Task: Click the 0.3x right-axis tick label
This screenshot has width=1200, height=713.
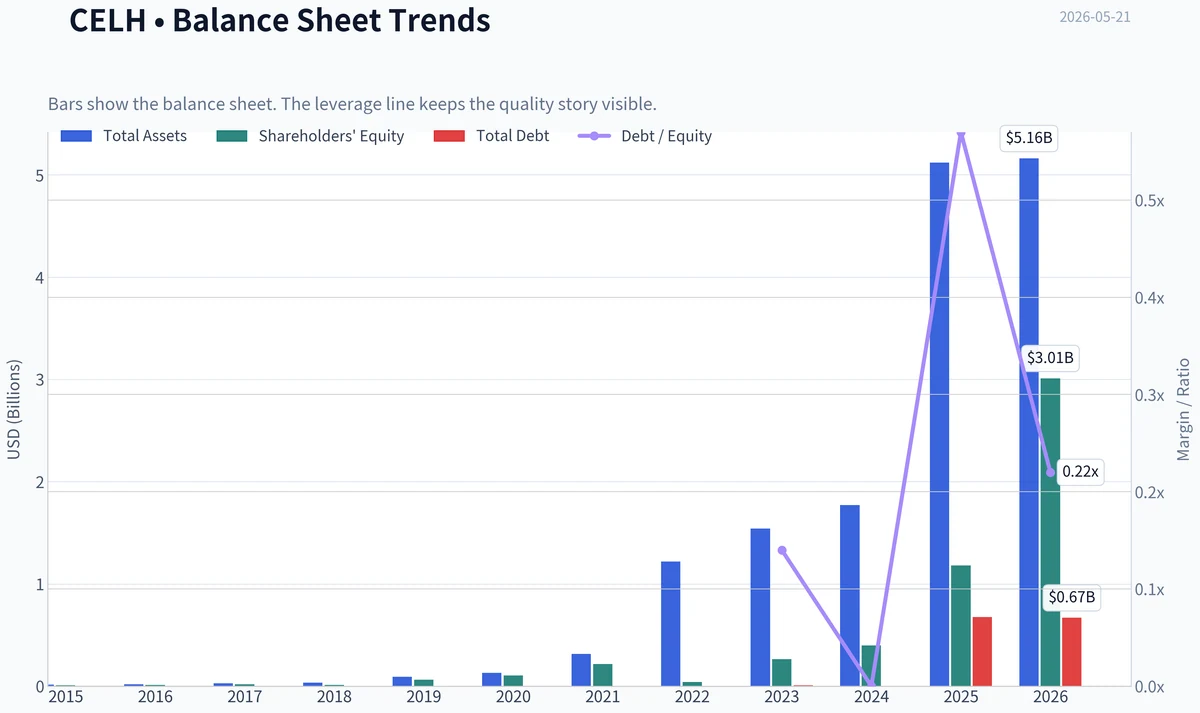Action: pos(1150,395)
